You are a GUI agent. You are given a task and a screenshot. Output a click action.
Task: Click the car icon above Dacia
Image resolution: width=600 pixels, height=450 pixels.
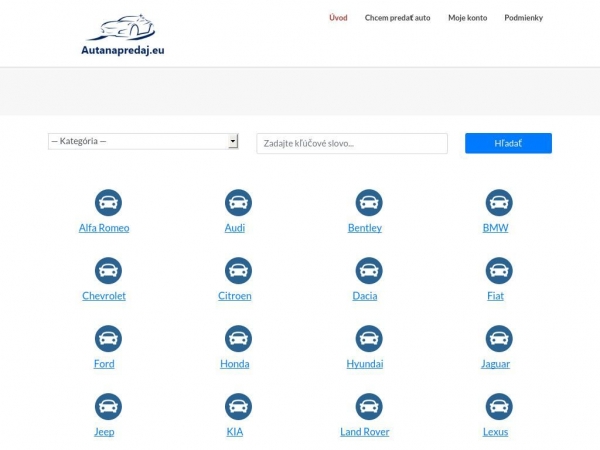tap(369, 271)
